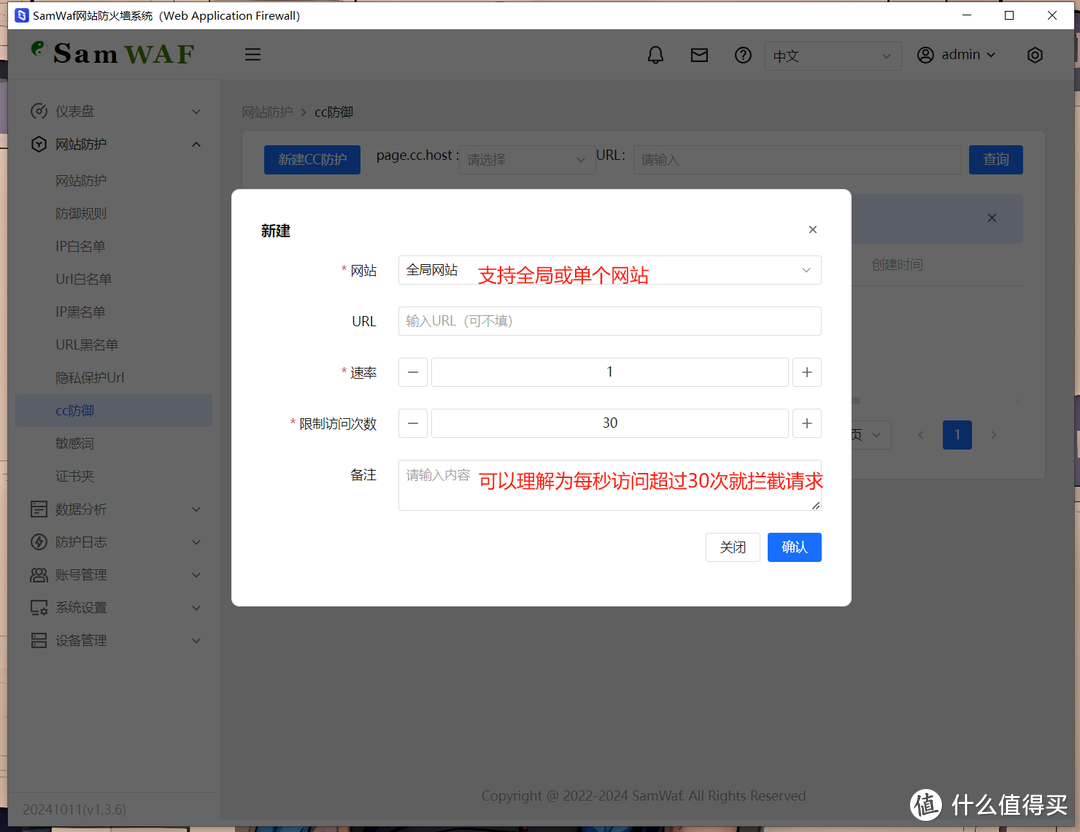Open the notifications bell icon
Viewport: 1080px width, 832px height.
(656, 55)
